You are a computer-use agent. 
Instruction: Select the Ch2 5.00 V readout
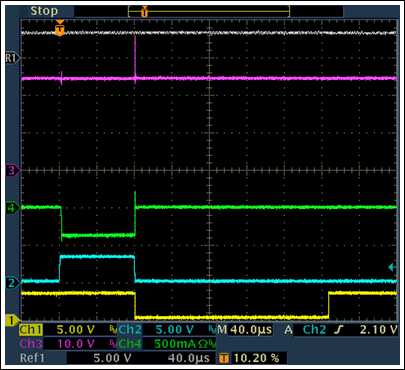156,330
